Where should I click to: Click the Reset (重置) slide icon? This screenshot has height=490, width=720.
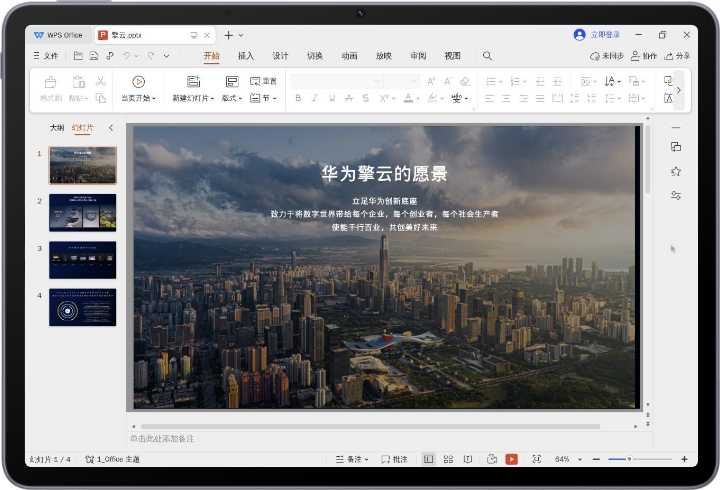tap(263, 81)
